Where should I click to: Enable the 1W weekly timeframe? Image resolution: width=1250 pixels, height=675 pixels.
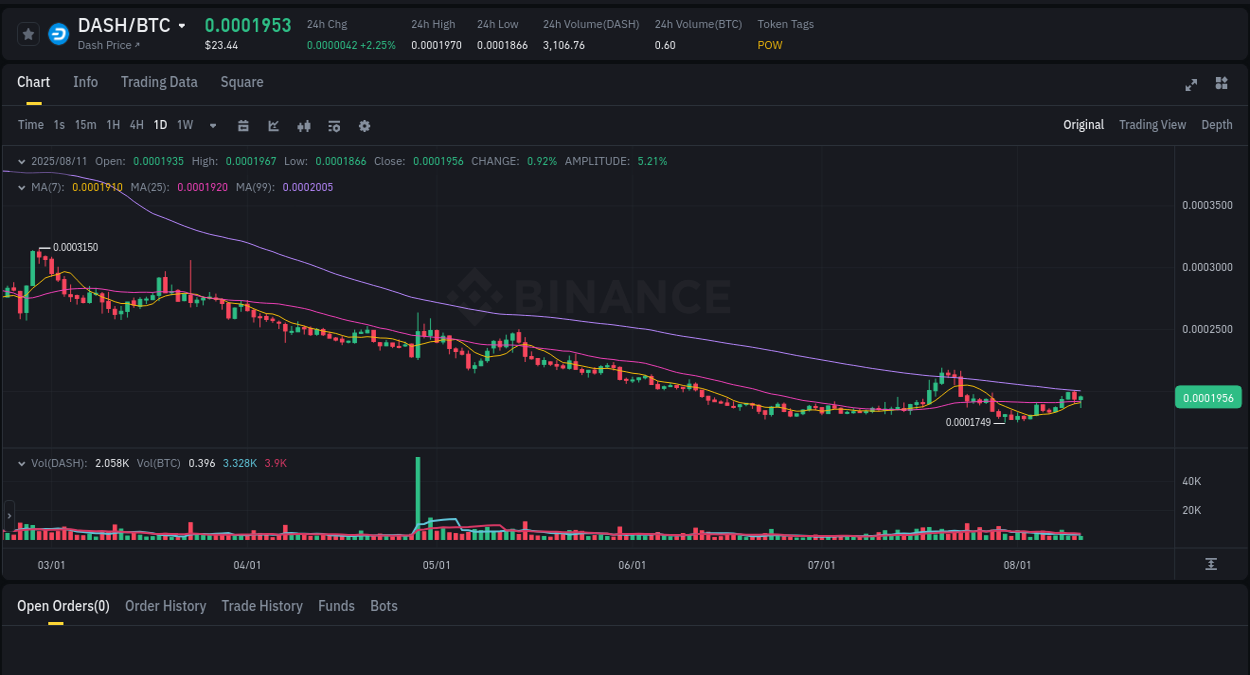(184, 125)
